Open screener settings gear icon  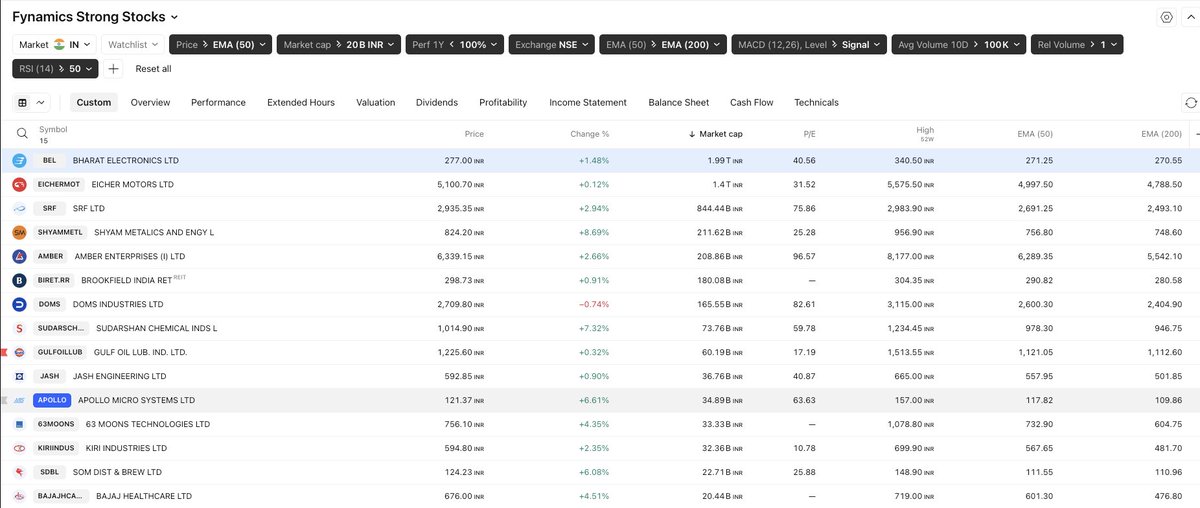(1166, 17)
